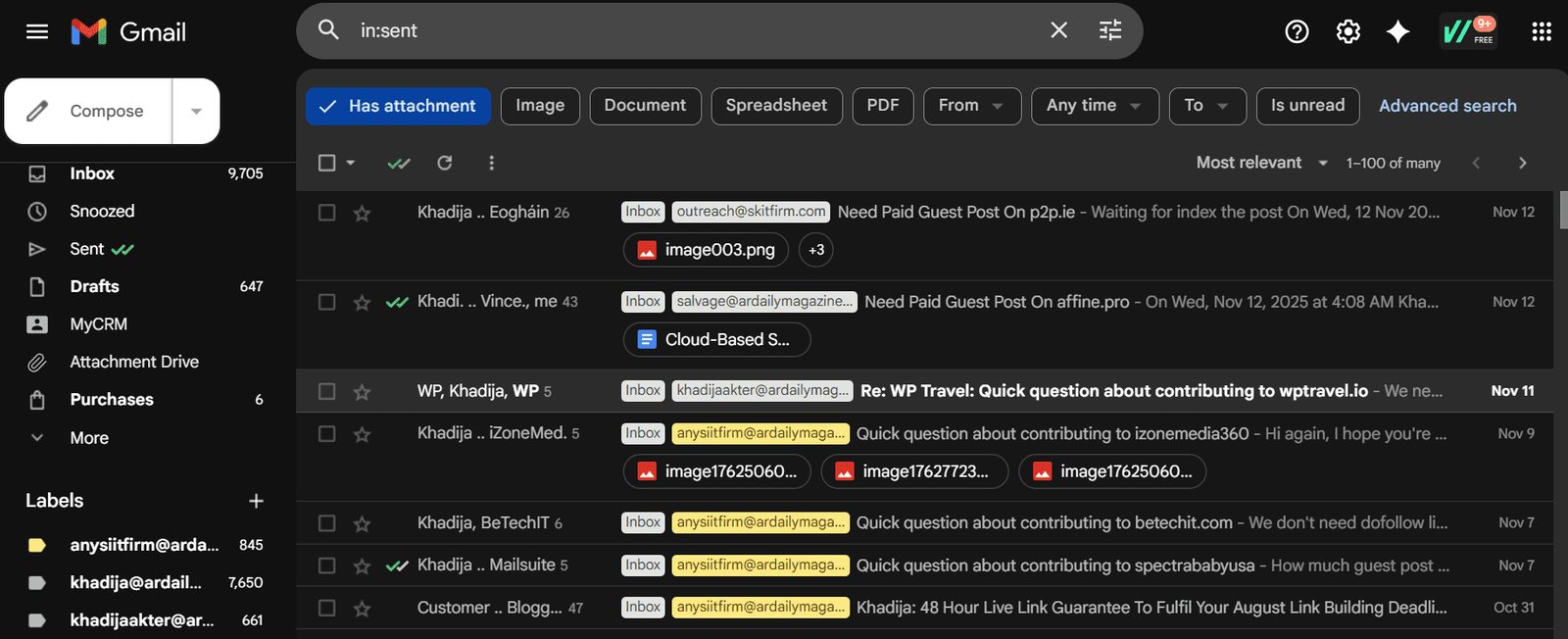Screen dimensions: 1568x639
Task: Clear the search with the X icon
Action: click(1058, 30)
